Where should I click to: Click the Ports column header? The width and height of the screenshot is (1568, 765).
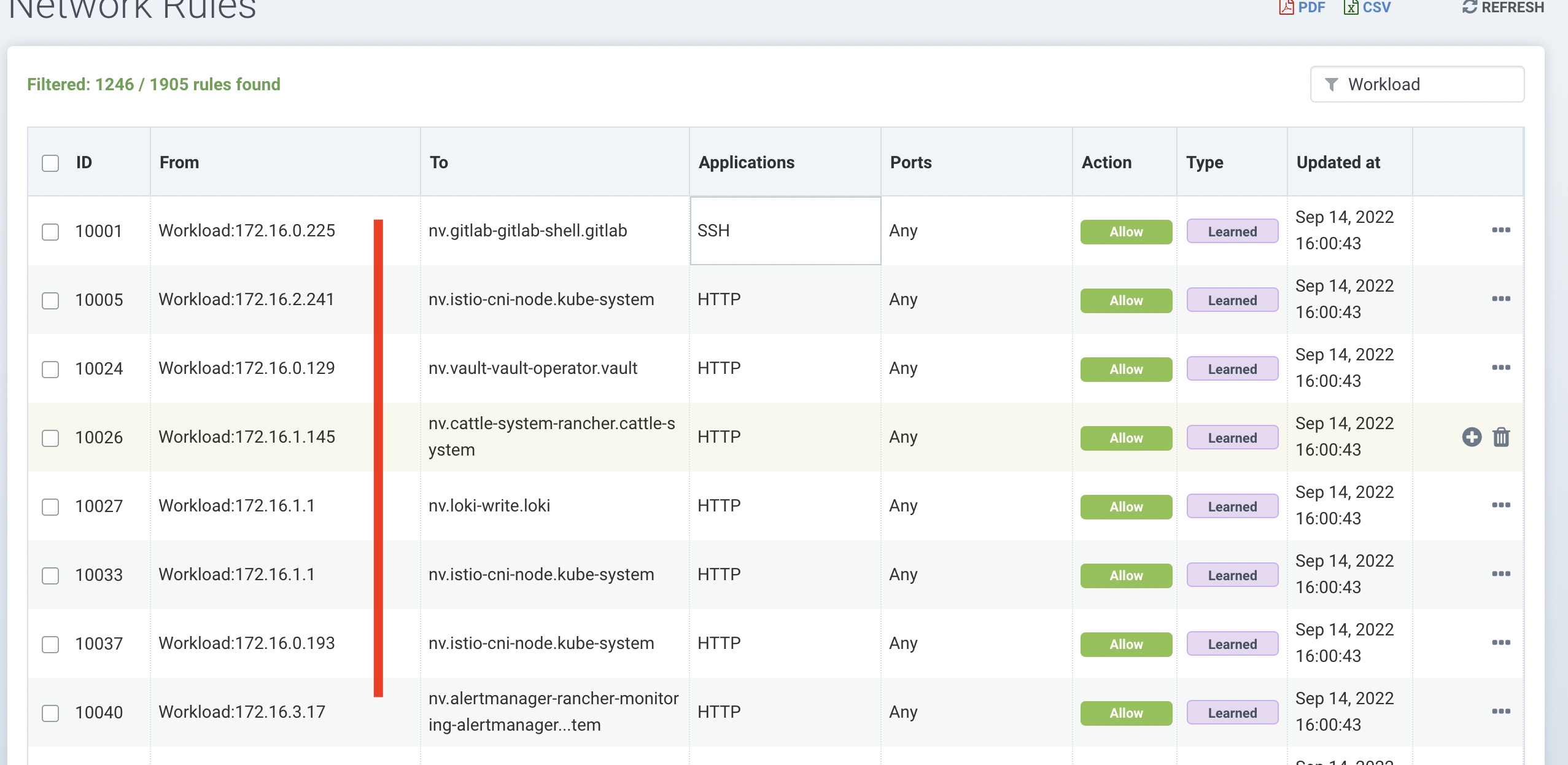(910, 162)
